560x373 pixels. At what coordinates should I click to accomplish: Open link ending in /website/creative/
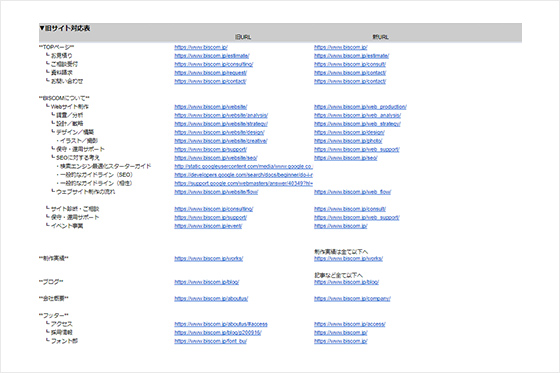pyautogui.click(x=221, y=141)
